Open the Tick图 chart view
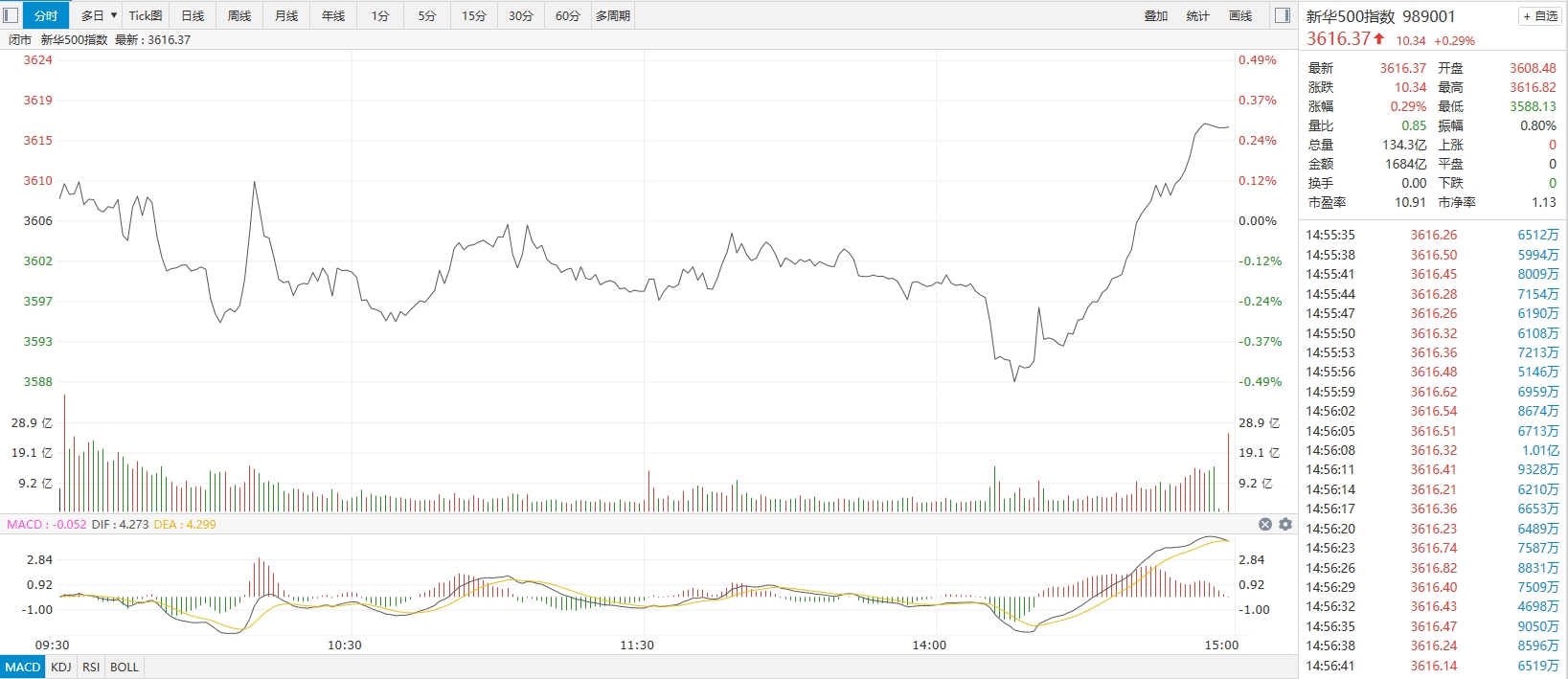 click(146, 15)
